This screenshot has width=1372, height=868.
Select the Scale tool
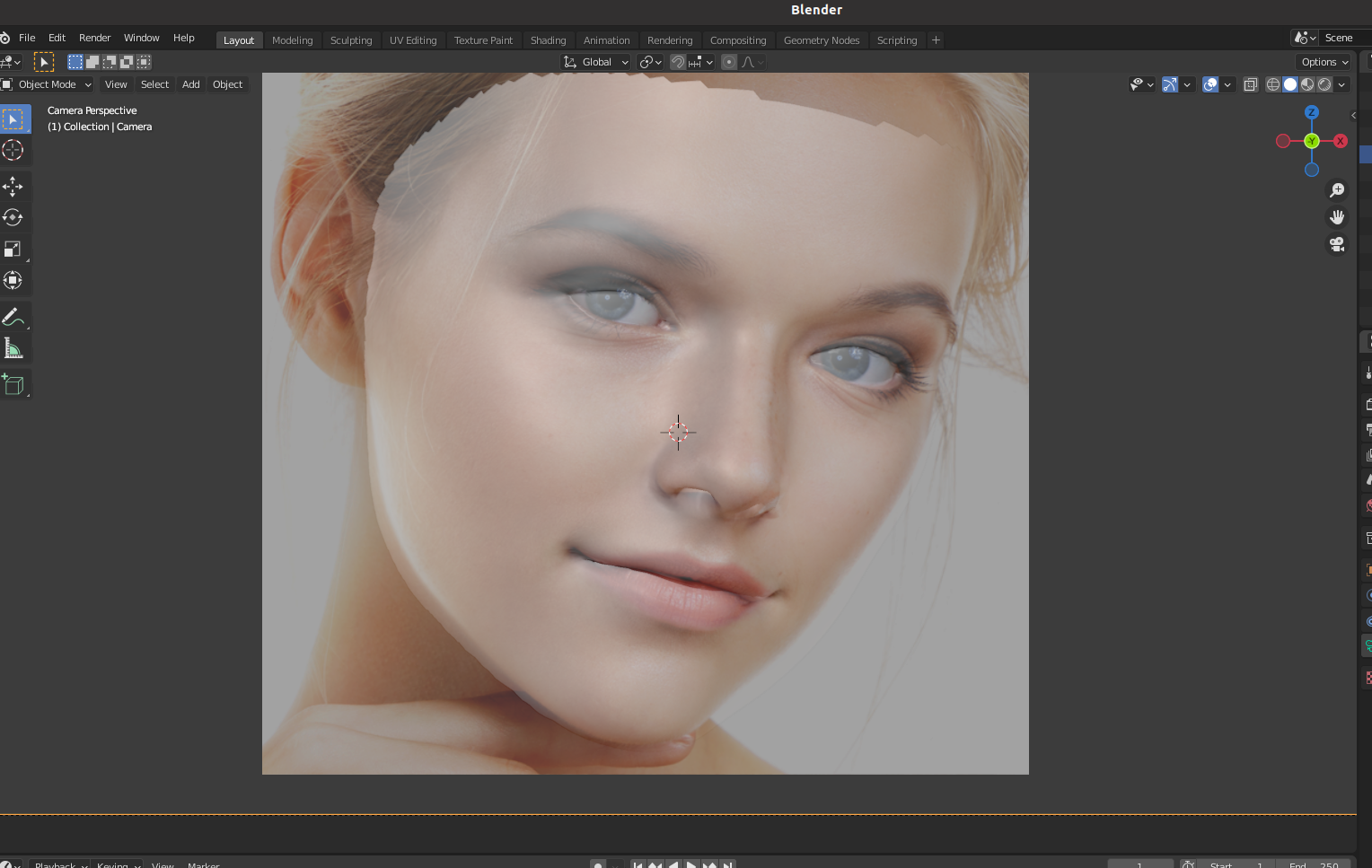click(13, 249)
